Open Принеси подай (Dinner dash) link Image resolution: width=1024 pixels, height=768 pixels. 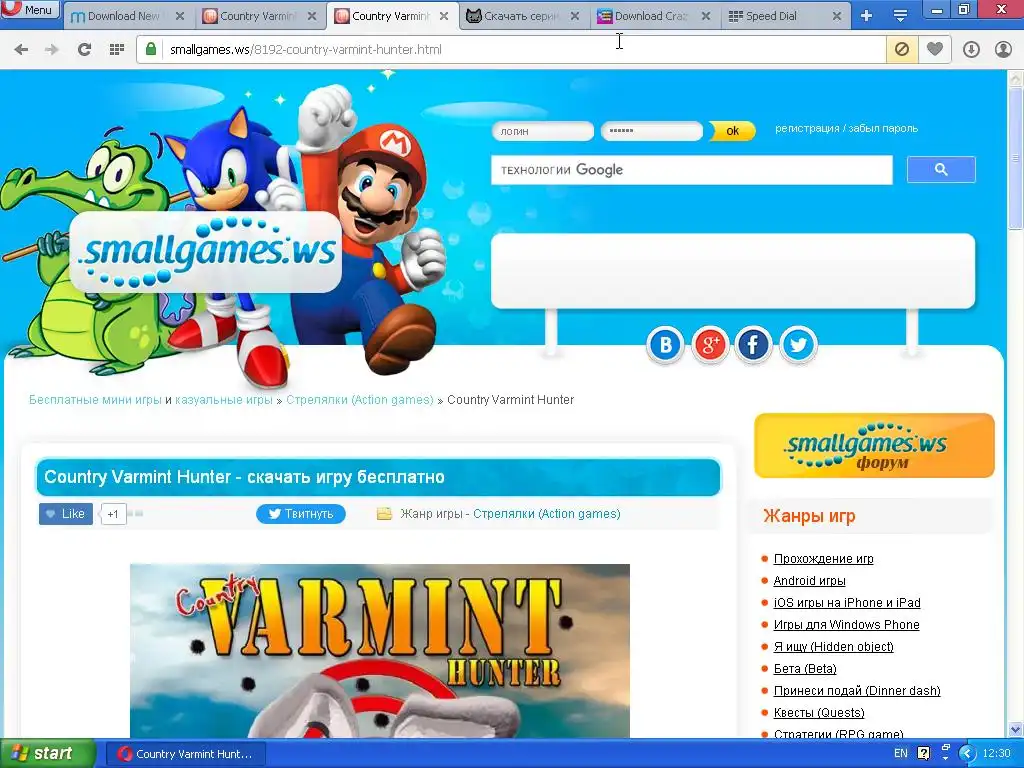click(x=857, y=691)
